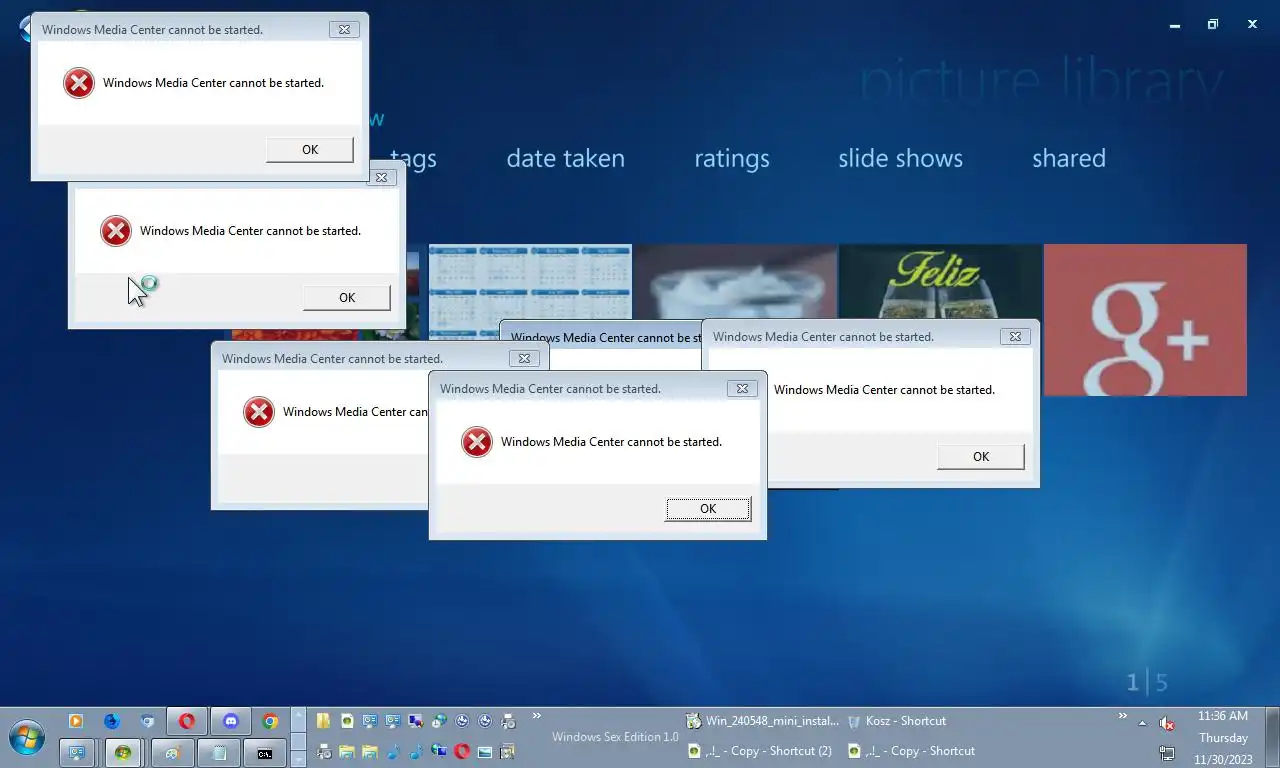1280x768 pixels.
Task: Show hidden tray icons arrow
Action: [1142, 723]
